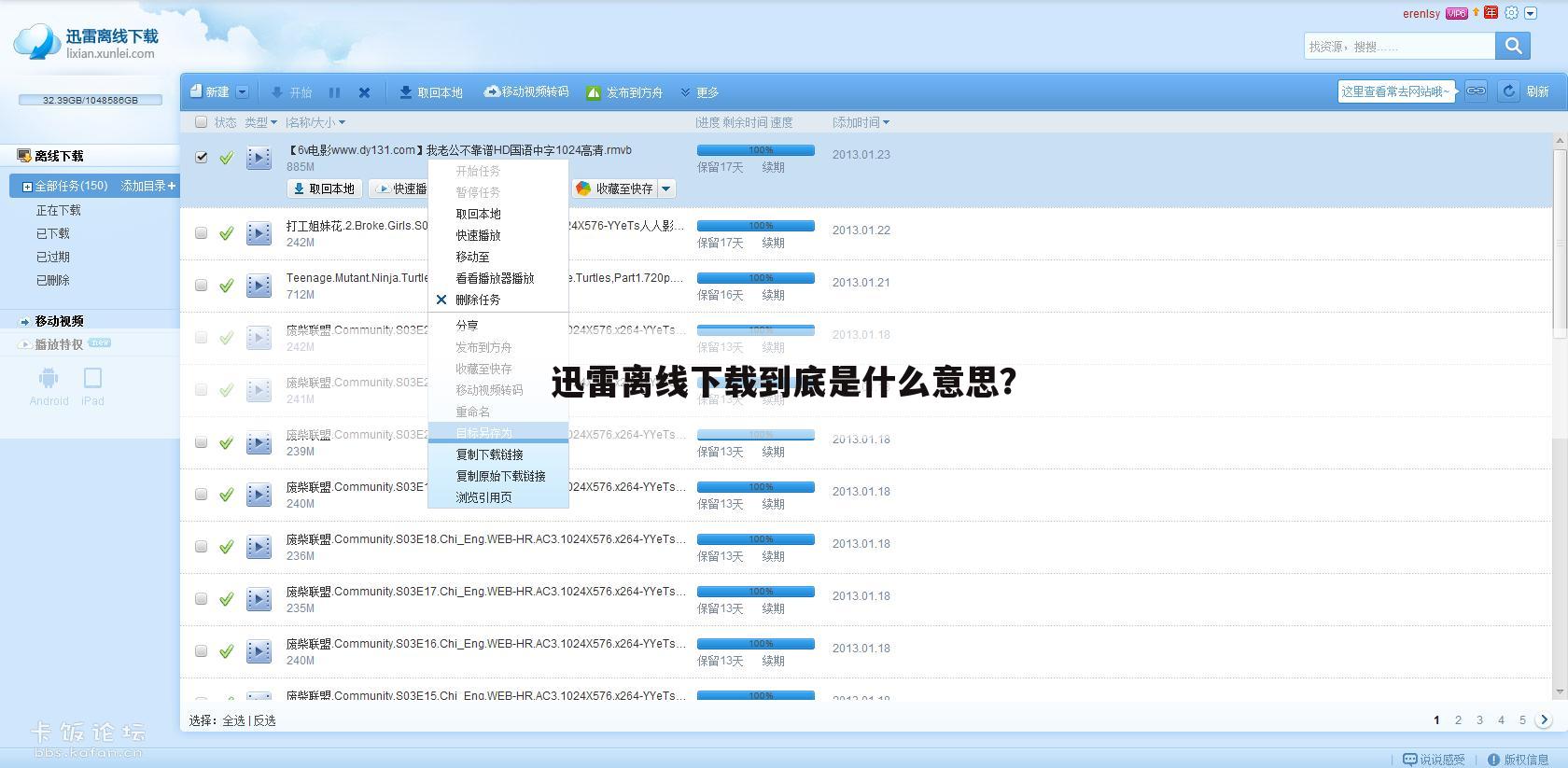
Task: Click video icon of S03E18 task
Action: (259, 547)
